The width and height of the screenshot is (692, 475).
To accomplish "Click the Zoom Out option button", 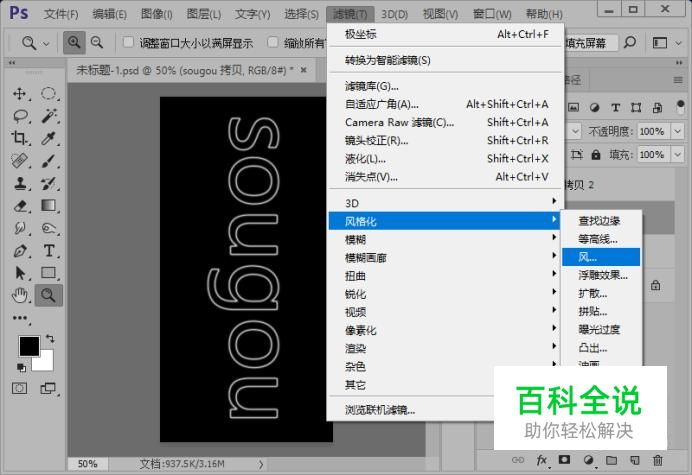I will (97, 43).
